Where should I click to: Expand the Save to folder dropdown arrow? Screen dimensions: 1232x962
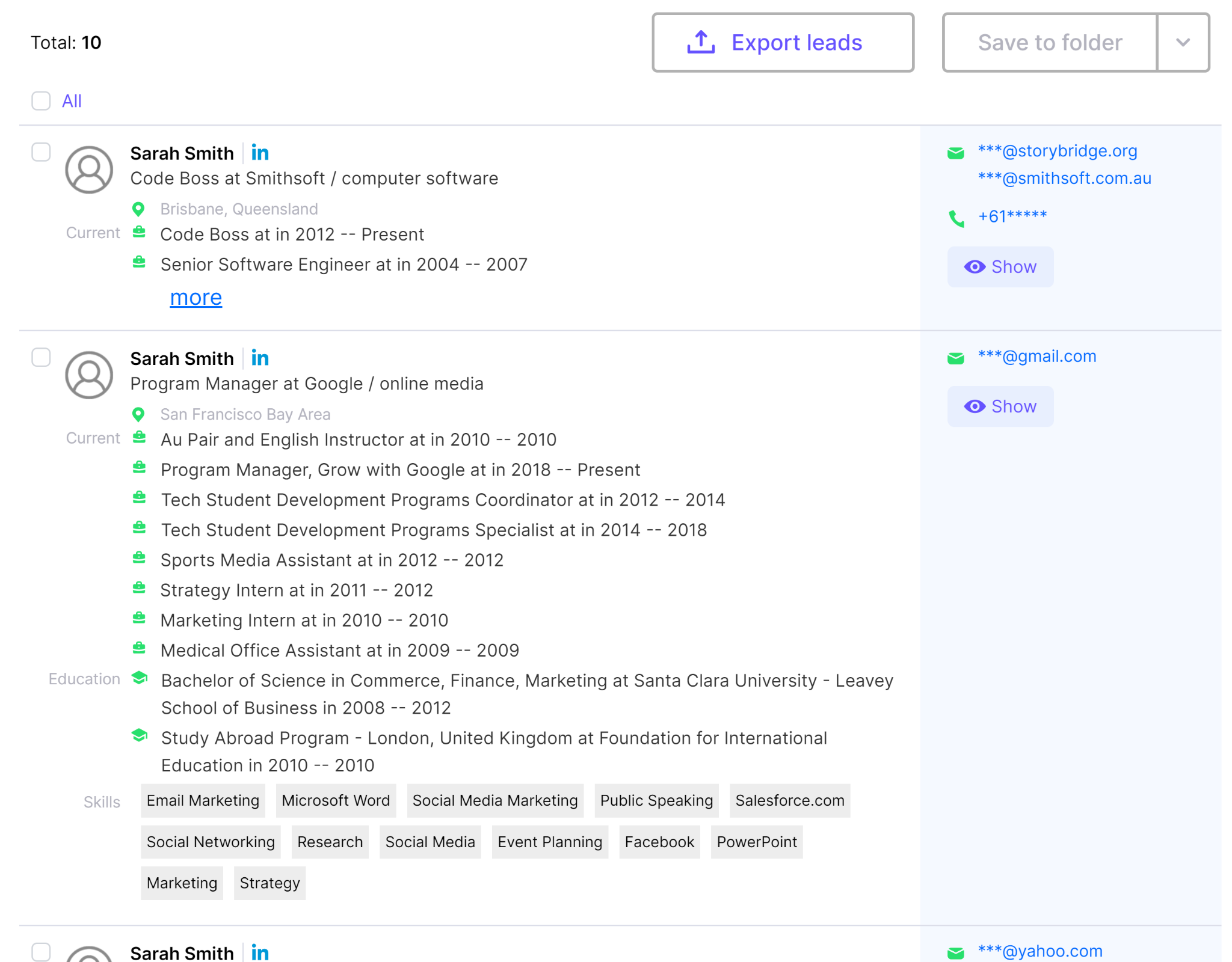pos(1183,42)
